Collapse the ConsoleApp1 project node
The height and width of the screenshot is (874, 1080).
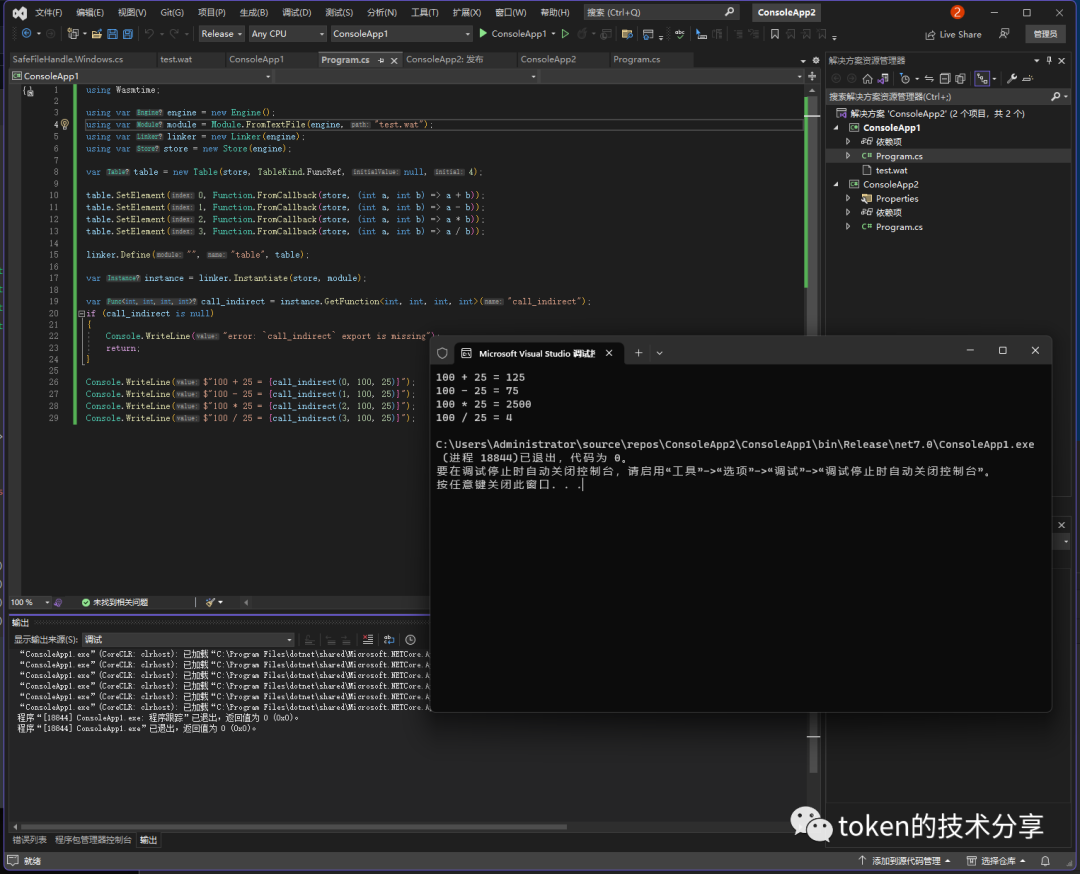click(x=837, y=128)
